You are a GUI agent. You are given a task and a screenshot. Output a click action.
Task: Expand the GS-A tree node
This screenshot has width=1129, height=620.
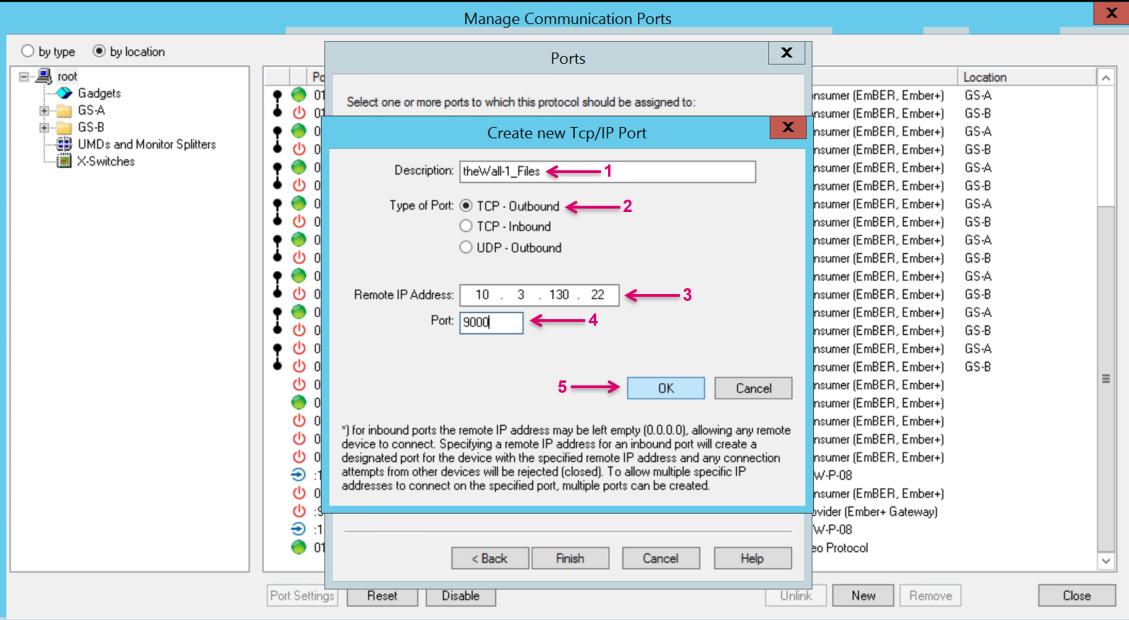click(x=44, y=111)
